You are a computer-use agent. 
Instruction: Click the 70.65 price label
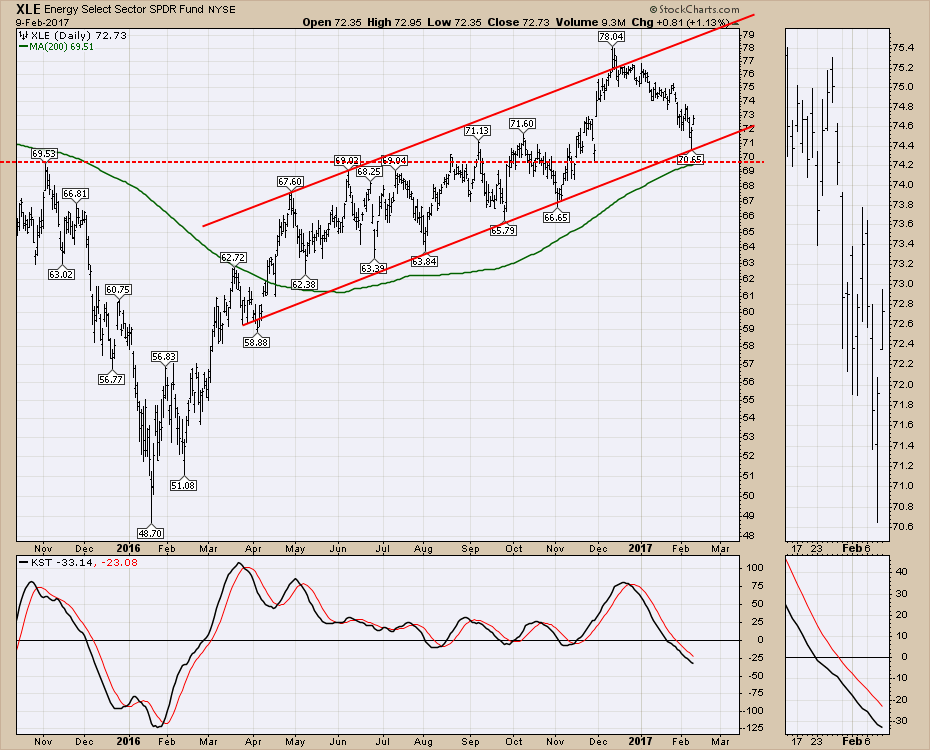pos(690,159)
